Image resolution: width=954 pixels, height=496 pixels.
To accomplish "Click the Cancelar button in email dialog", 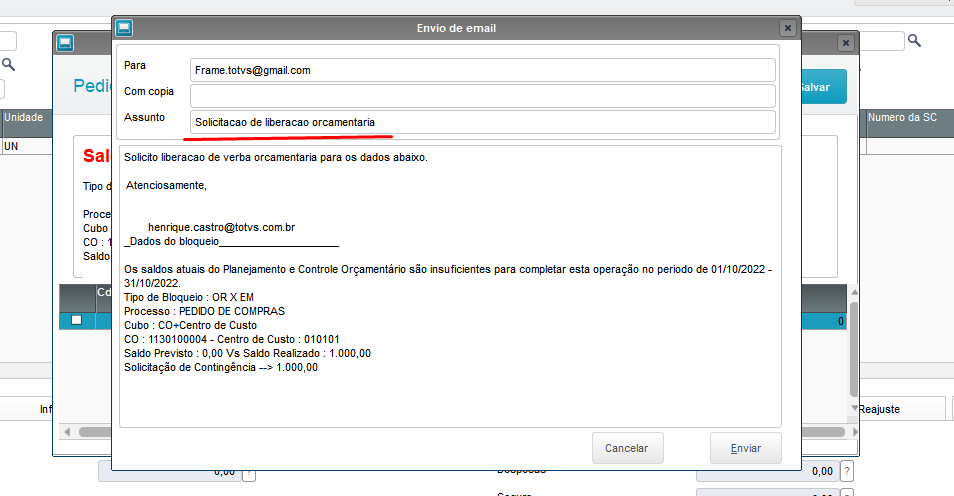I will point(627,448).
